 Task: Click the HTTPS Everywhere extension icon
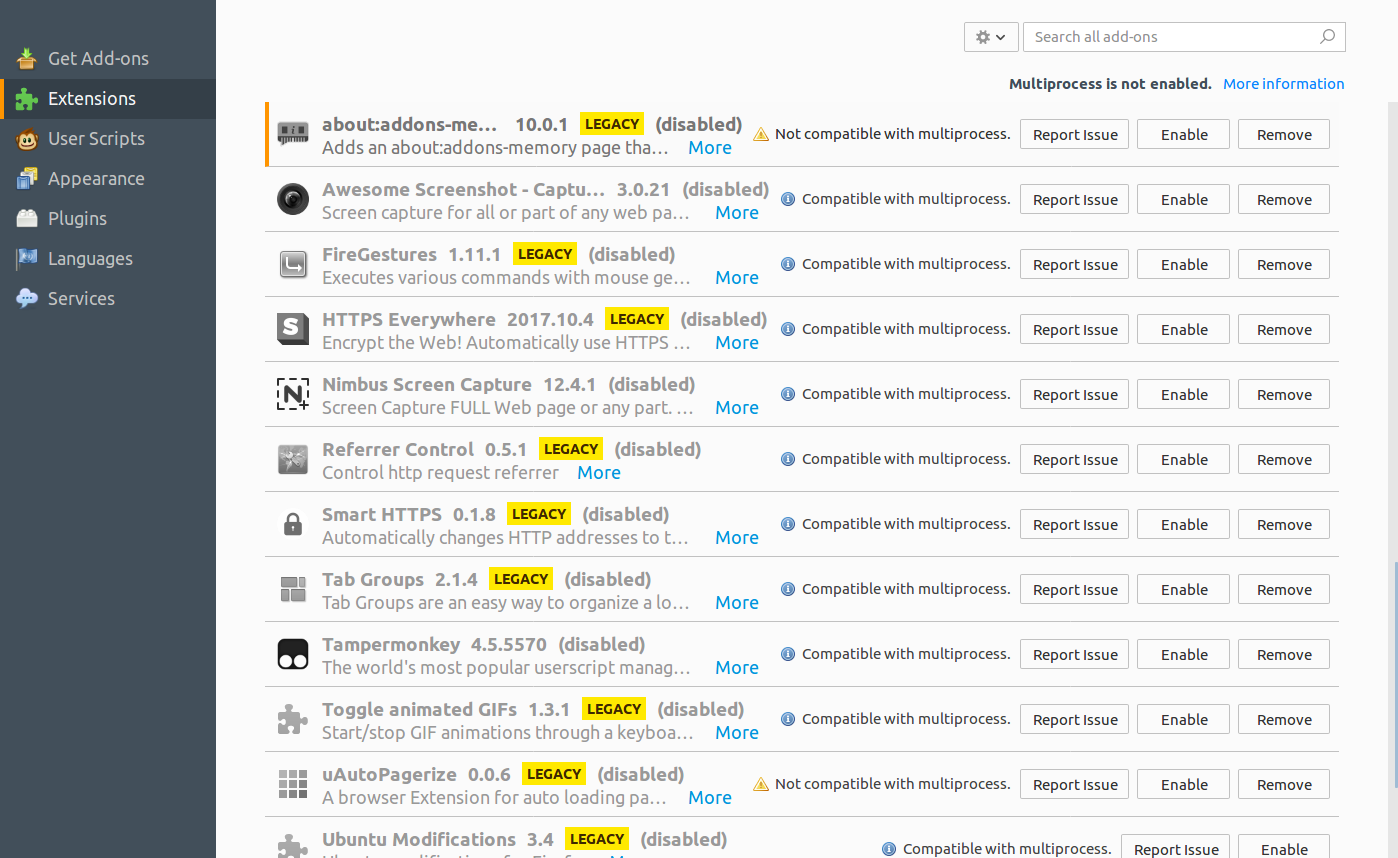point(293,329)
